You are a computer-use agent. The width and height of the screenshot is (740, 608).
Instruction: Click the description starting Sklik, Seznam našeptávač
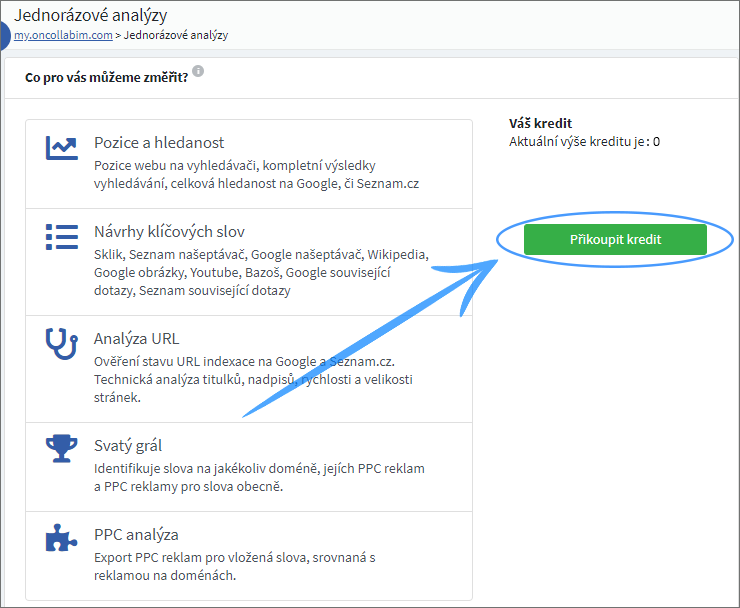coord(261,272)
